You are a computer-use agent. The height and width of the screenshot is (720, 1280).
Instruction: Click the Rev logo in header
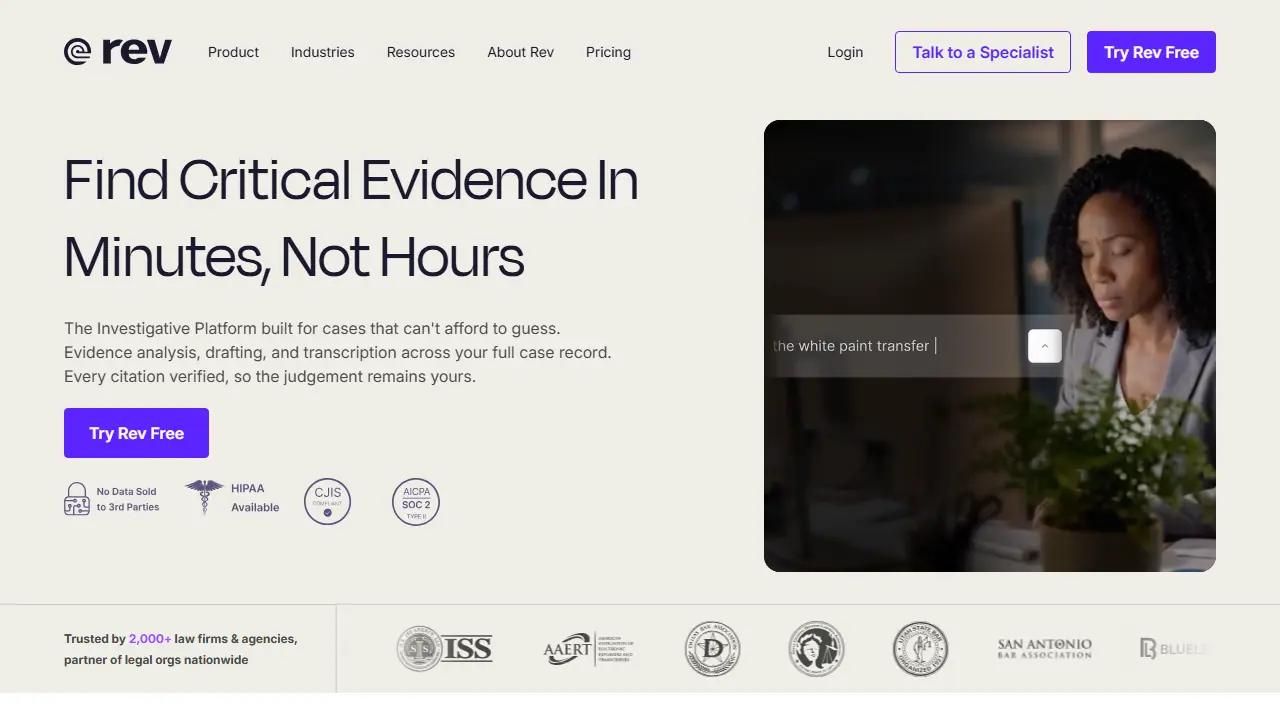[x=118, y=52]
